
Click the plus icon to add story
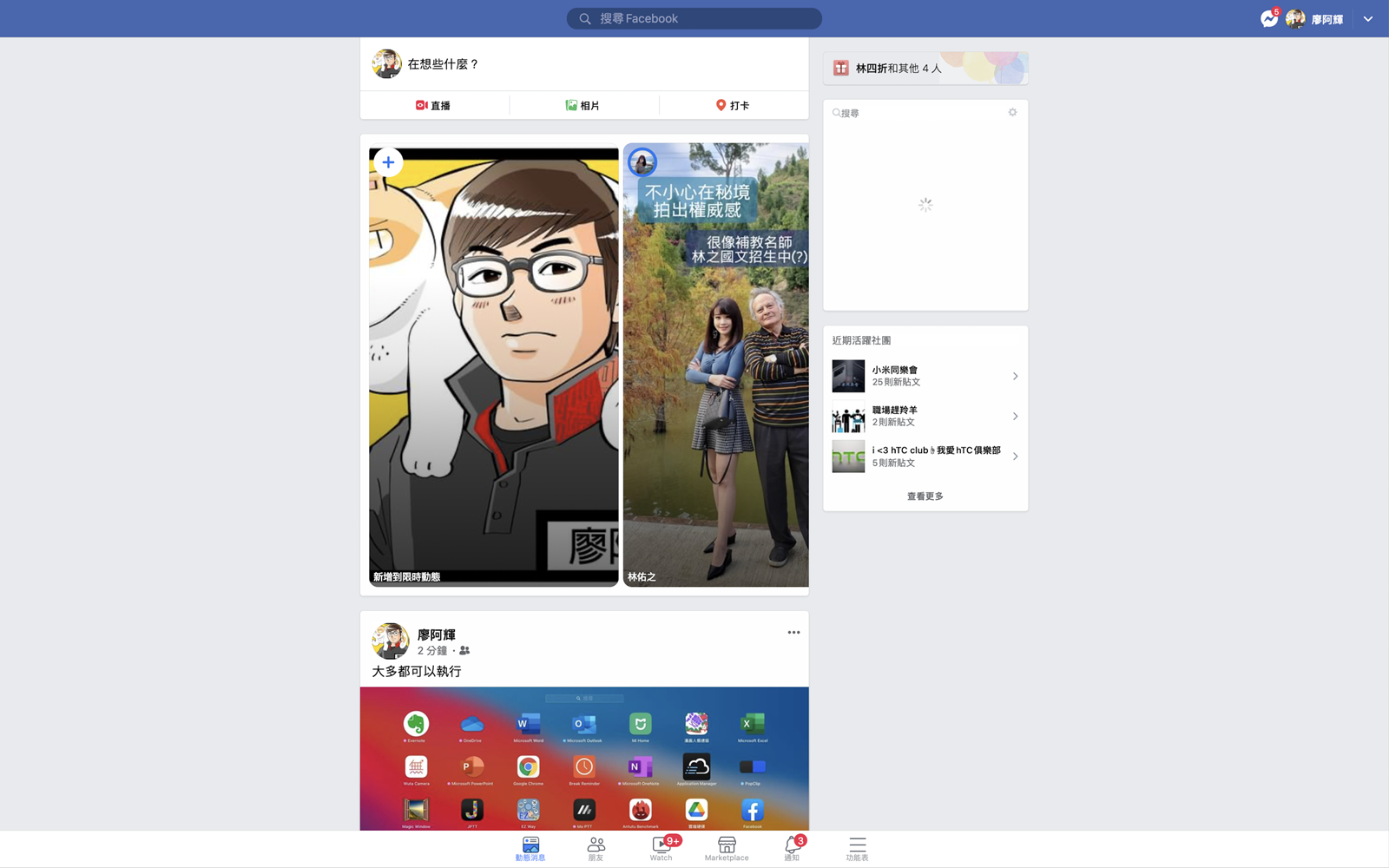click(388, 162)
